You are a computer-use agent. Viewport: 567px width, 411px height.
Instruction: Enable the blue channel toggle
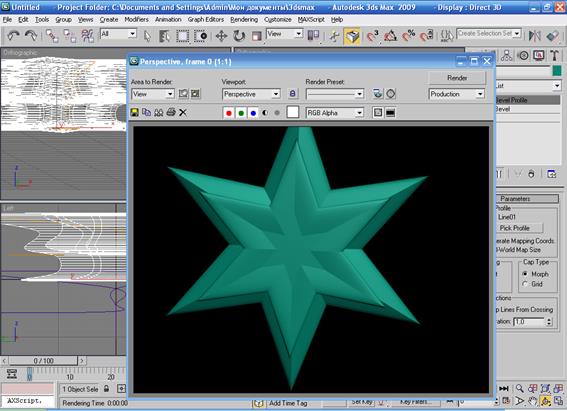pyautogui.click(x=253, y=113)
